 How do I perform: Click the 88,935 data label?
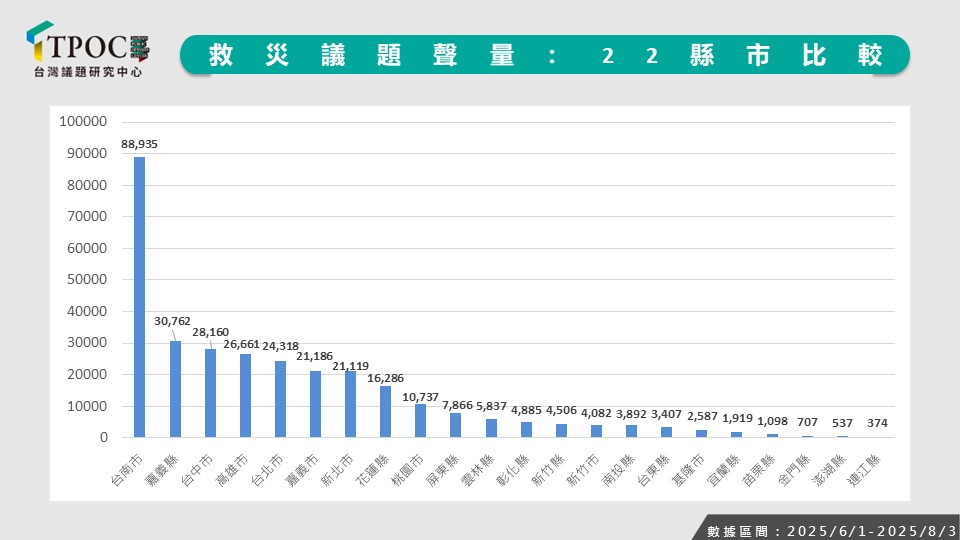coord(139,144)
